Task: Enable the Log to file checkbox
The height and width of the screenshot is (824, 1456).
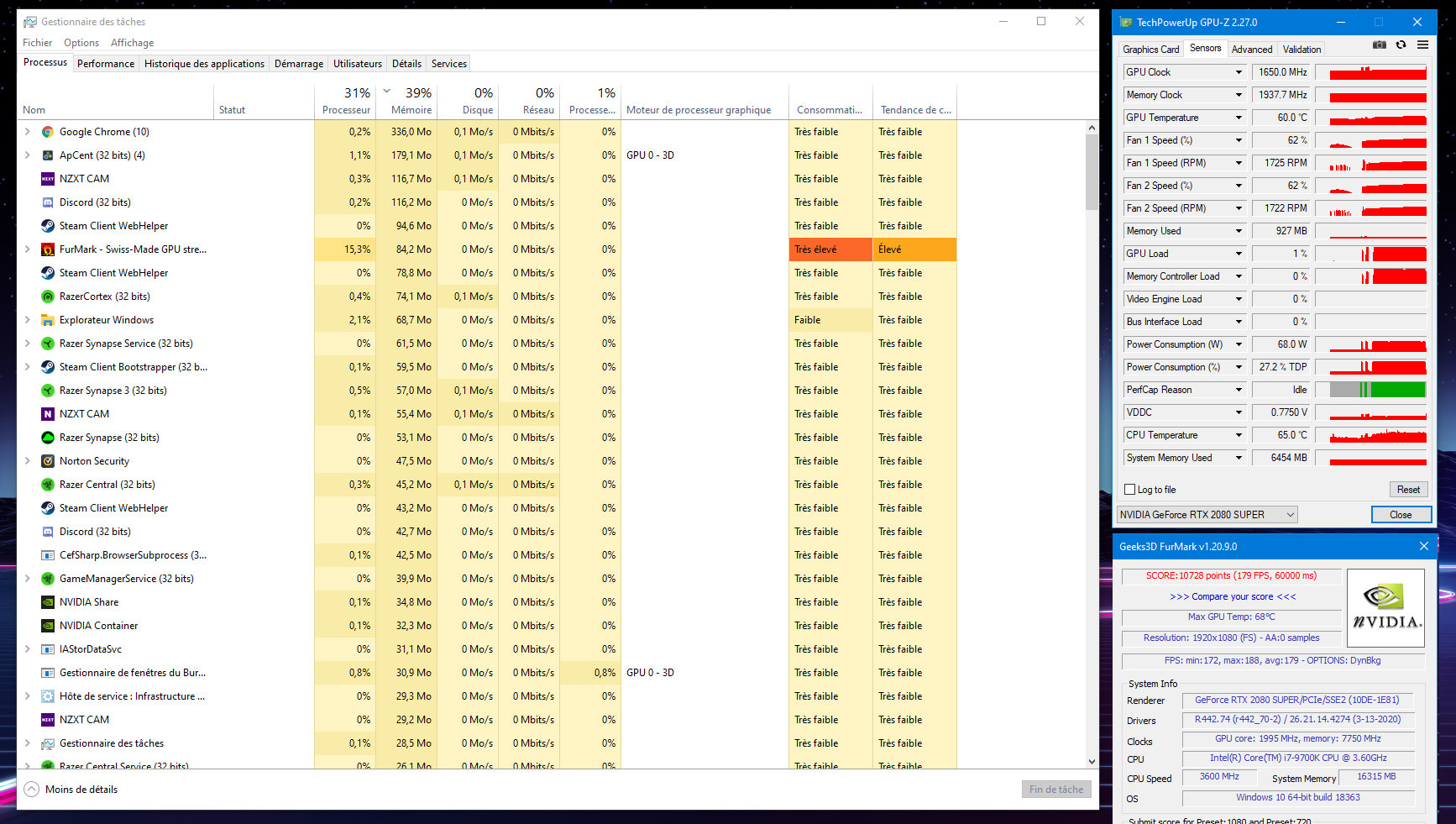Action: coord(1129,490)
